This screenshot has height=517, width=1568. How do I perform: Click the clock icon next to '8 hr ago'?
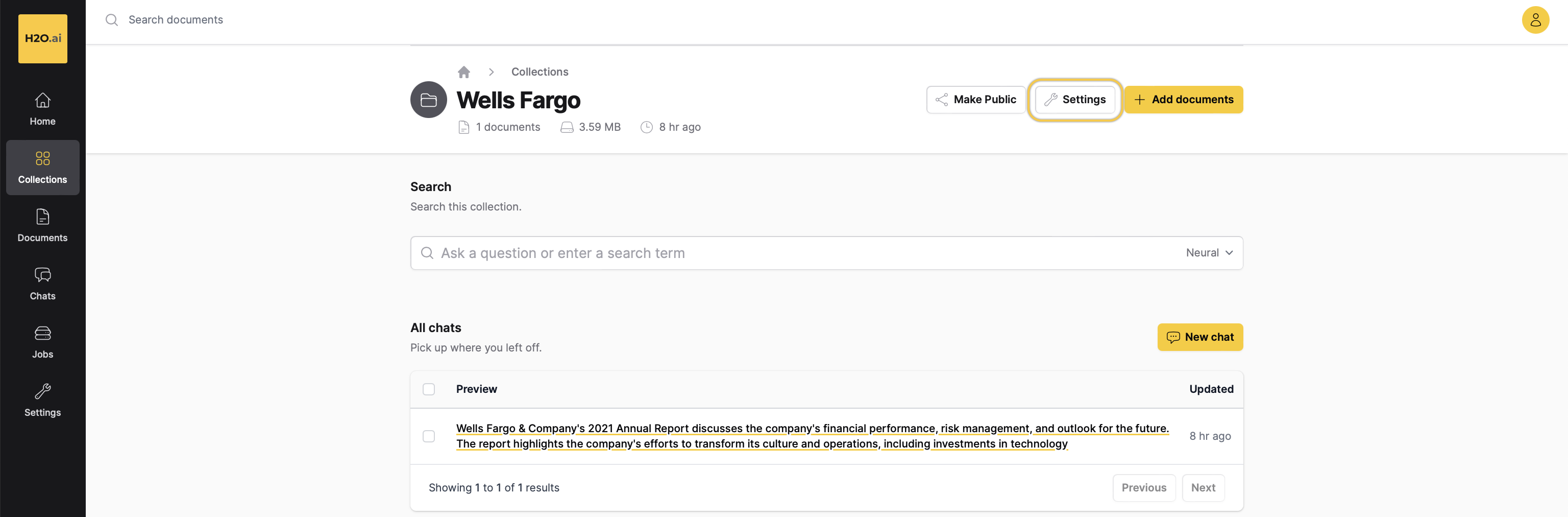[x=646, y=127]
